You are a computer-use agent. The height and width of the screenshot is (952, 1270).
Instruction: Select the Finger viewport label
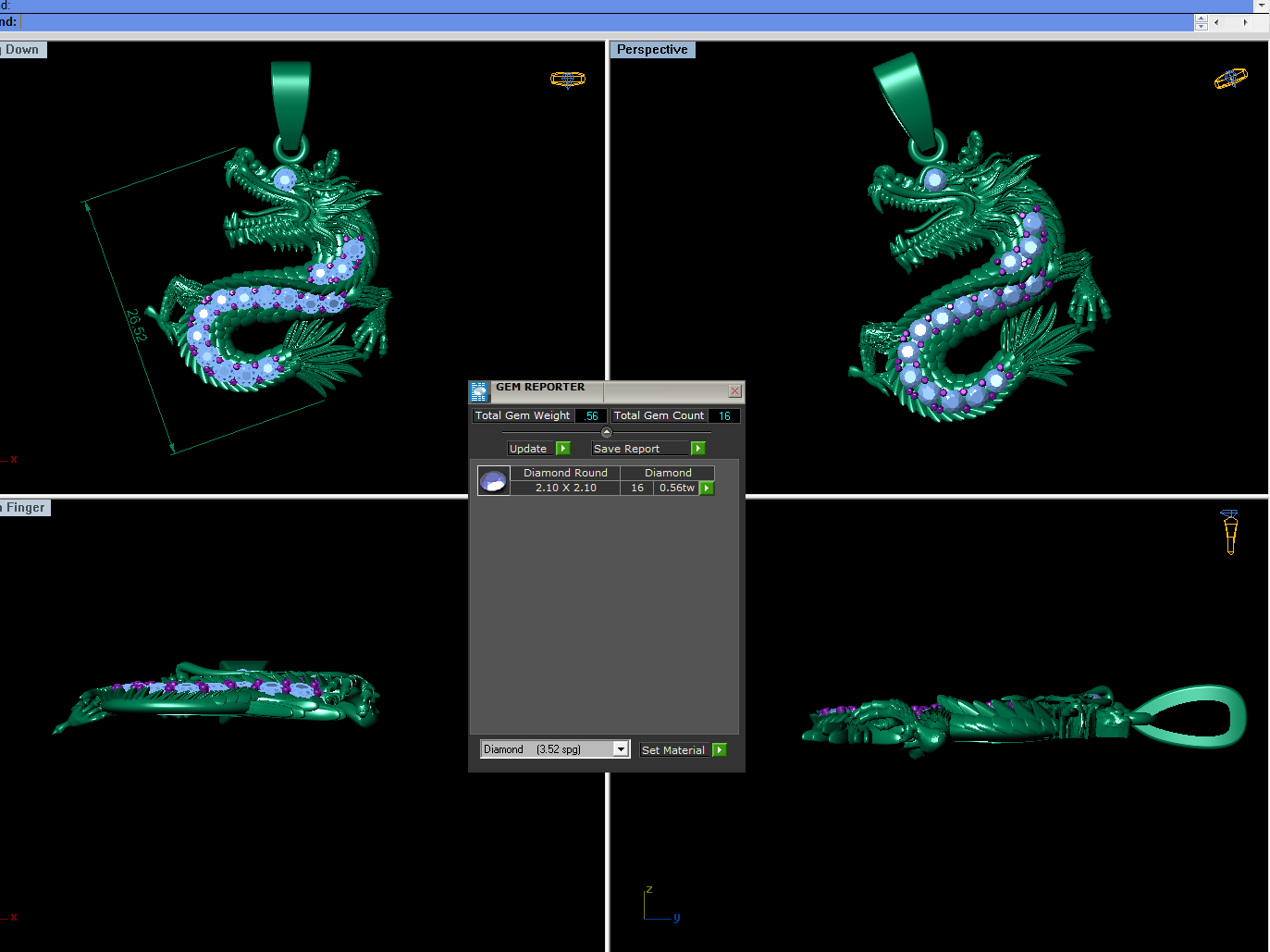(25, 508)
